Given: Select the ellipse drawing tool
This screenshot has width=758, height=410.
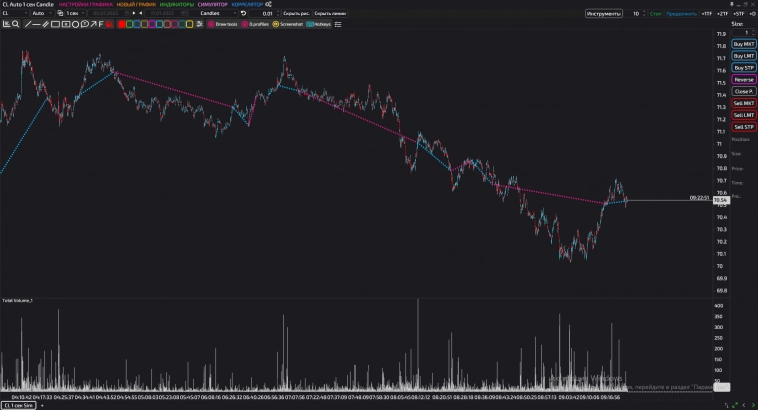Looking at the screenshot, I should [75, 23].
